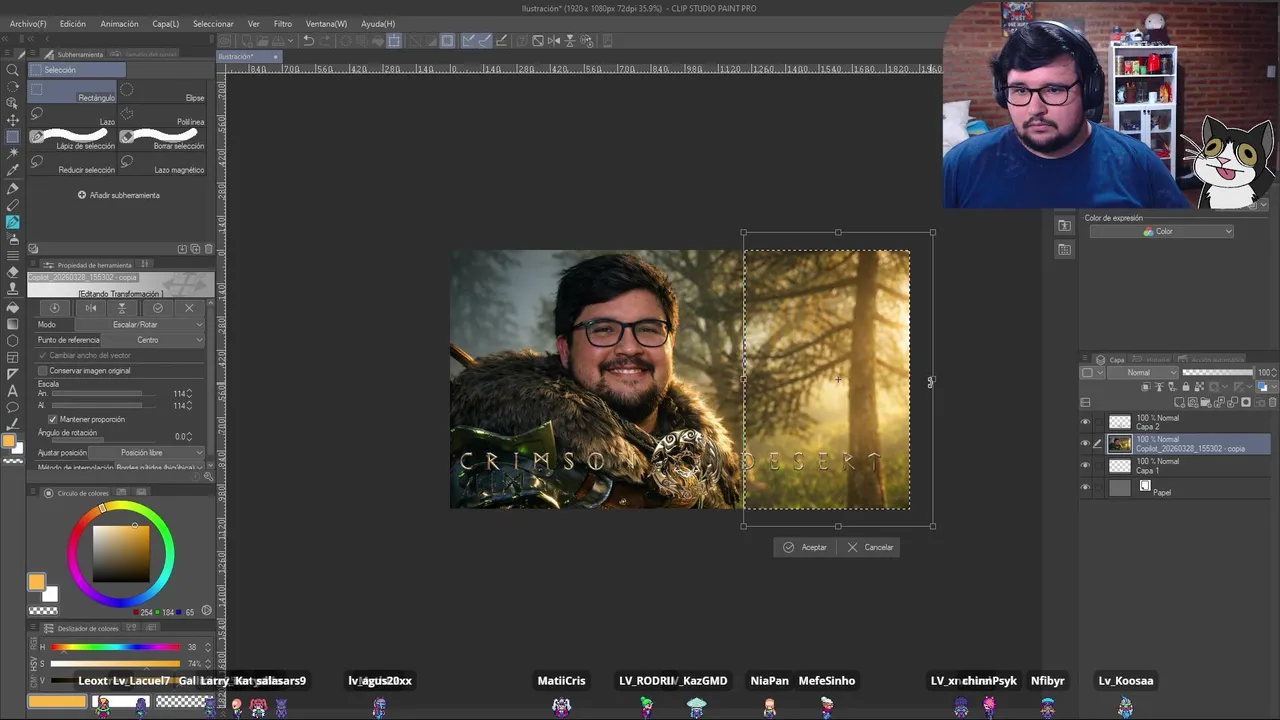
Task: Choose Reducir selección subtool
Action: click(73, 164)
